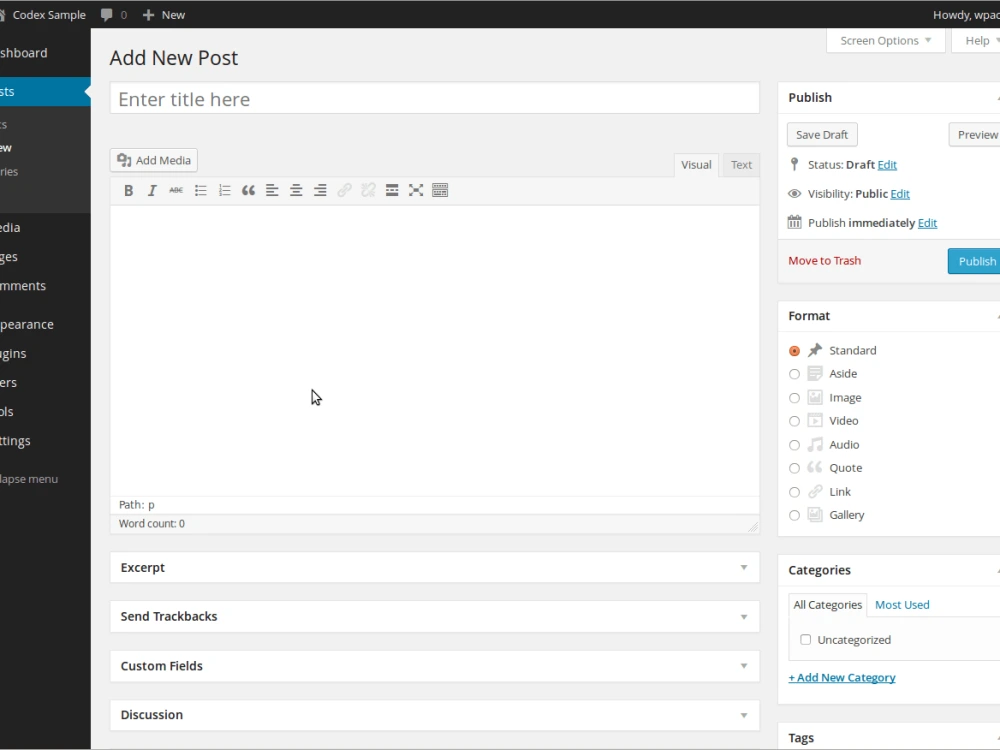The height and width of the screenshot is (750, 1000).
Task: Expand the Custom Fields panel arrow
Action: tap(744, 666)
